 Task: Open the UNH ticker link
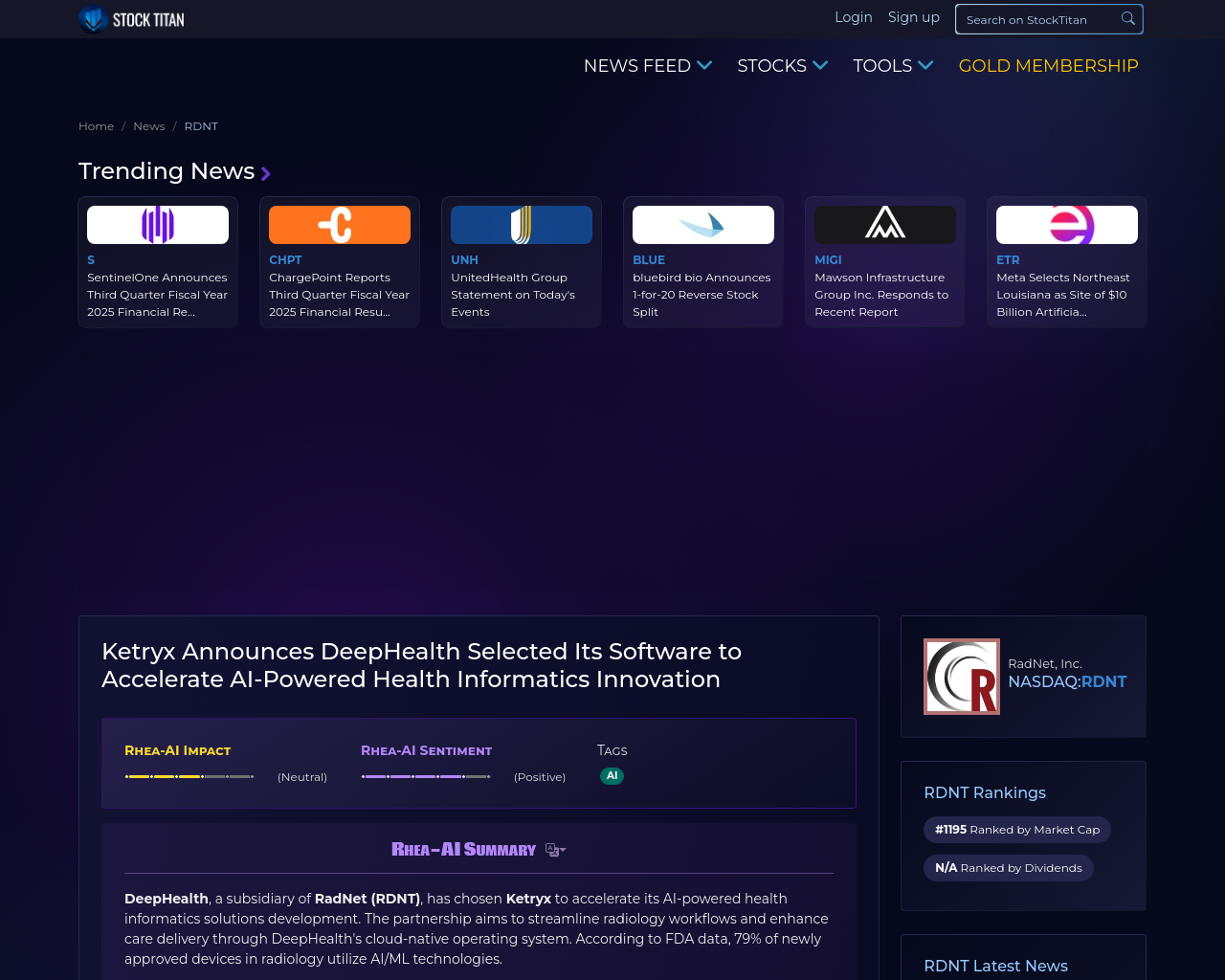[464, 260]
